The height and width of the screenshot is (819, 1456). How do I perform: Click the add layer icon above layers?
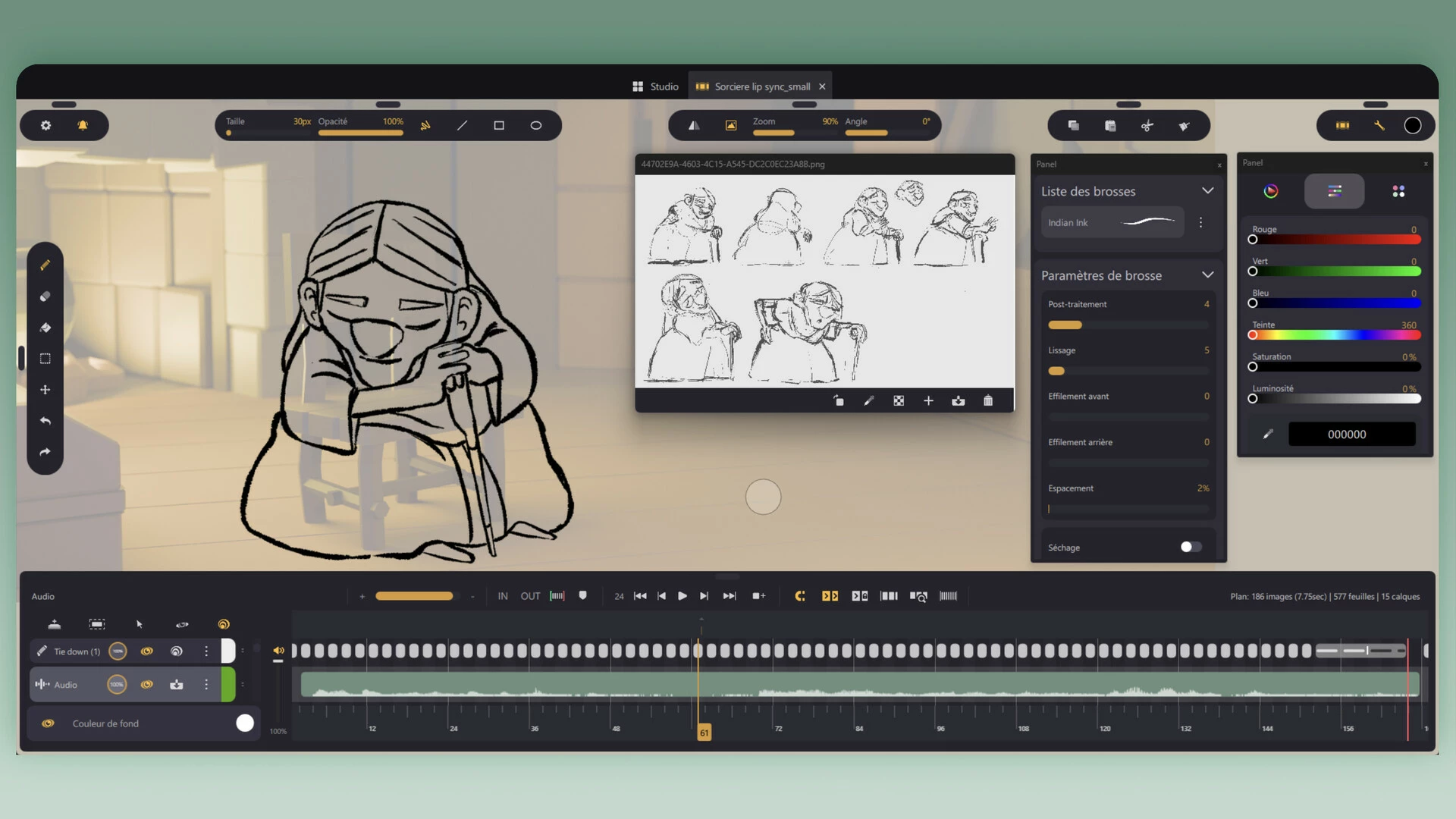[55, 624]
